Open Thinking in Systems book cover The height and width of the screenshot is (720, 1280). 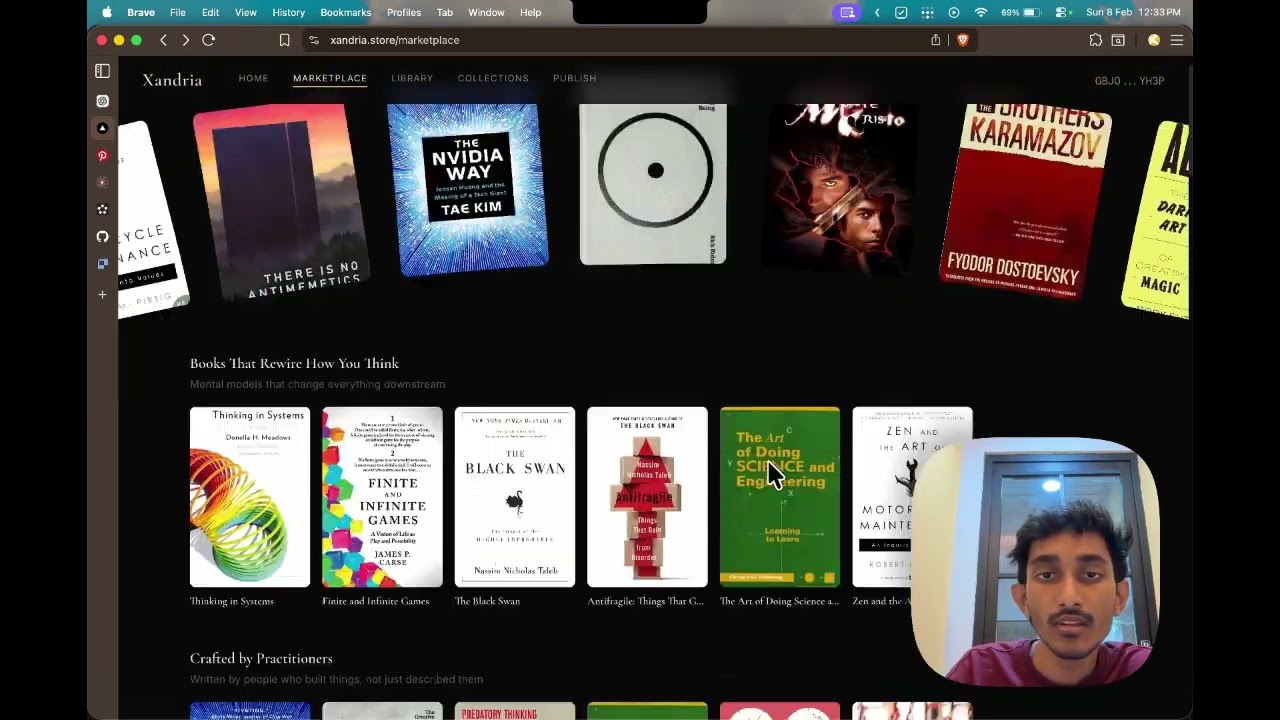tap(250, 497)
